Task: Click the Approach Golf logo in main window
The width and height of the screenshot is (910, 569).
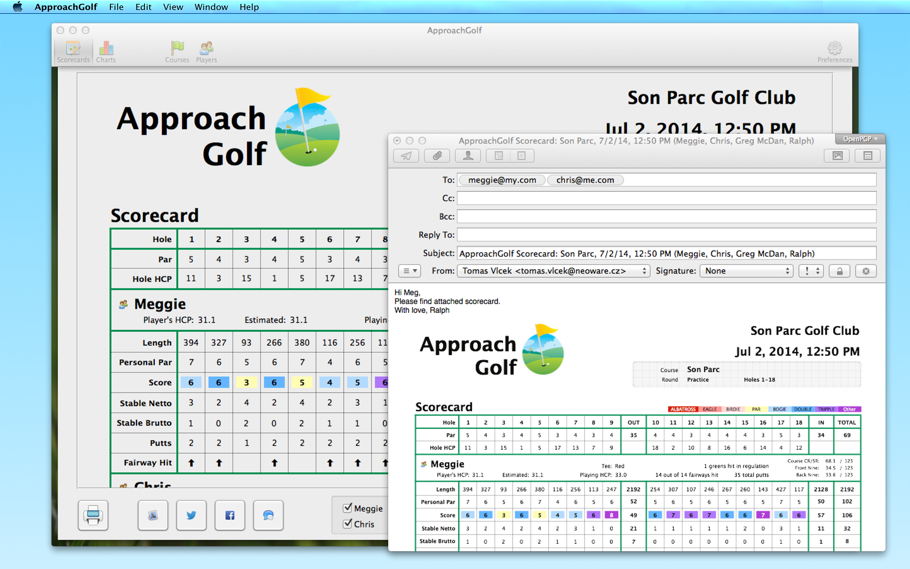Action: click(x=229, y=129)
